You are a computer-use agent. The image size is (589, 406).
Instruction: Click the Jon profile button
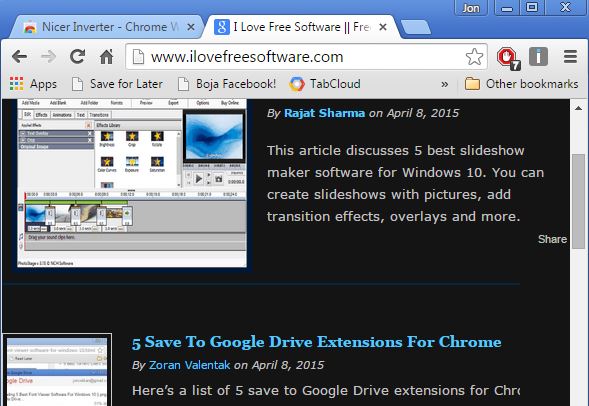[x=471, y=8]
